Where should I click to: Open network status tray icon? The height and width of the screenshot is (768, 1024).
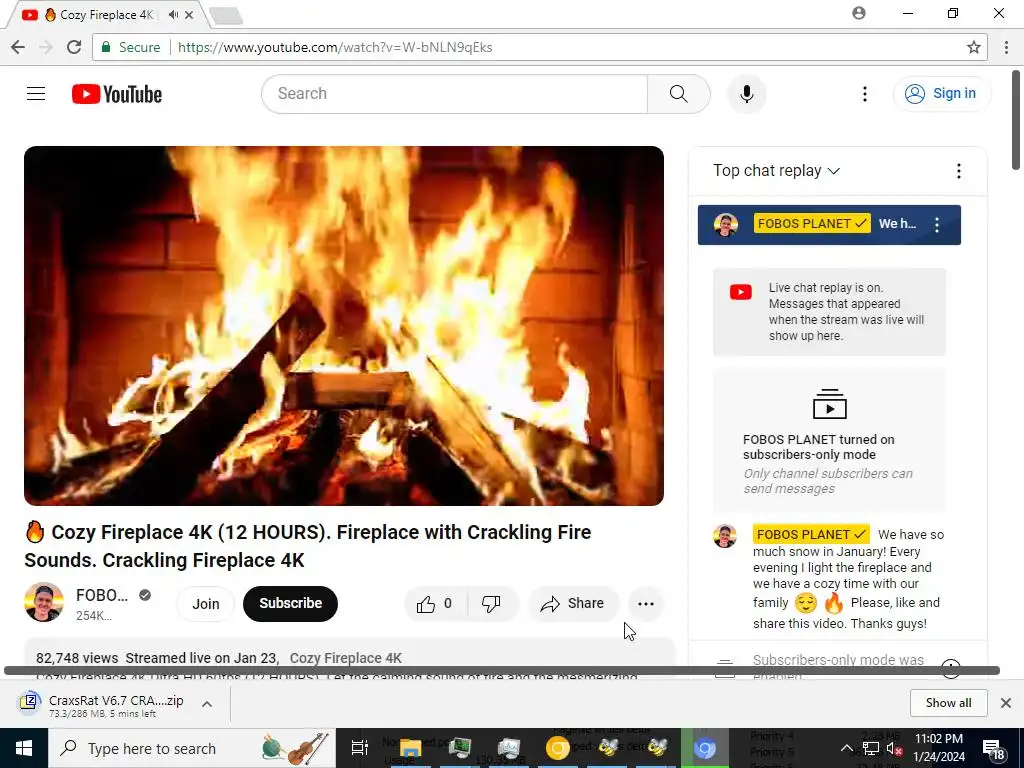pyautogui.click(x=871, y=748)
